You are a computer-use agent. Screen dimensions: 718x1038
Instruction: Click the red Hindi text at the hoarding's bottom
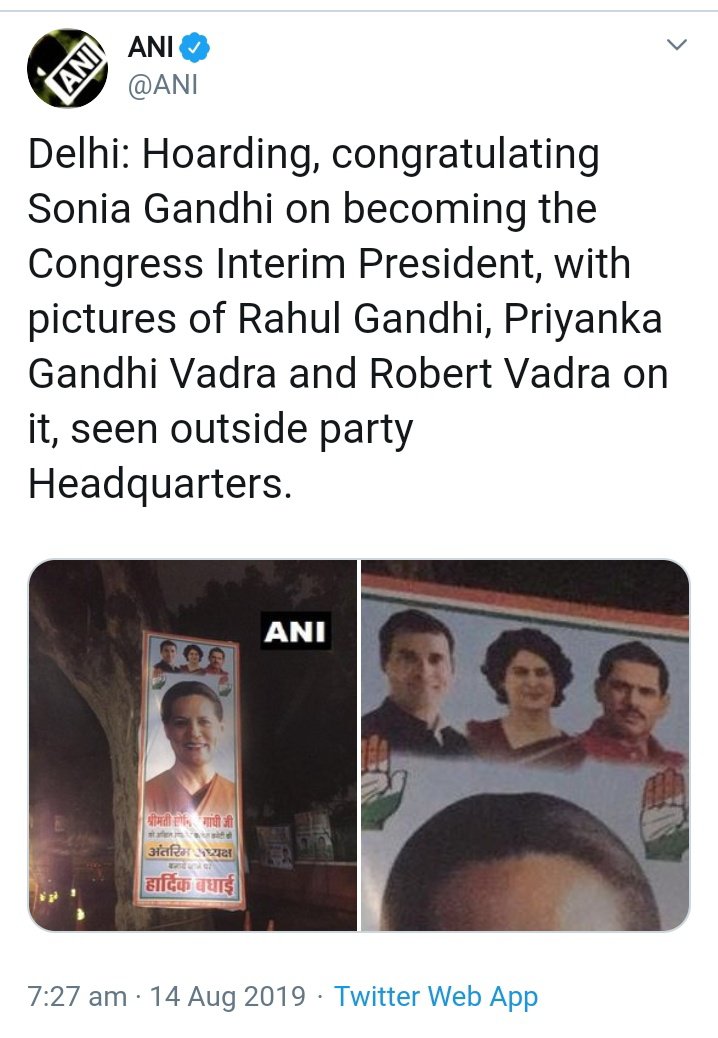click(x=190, y=884)
